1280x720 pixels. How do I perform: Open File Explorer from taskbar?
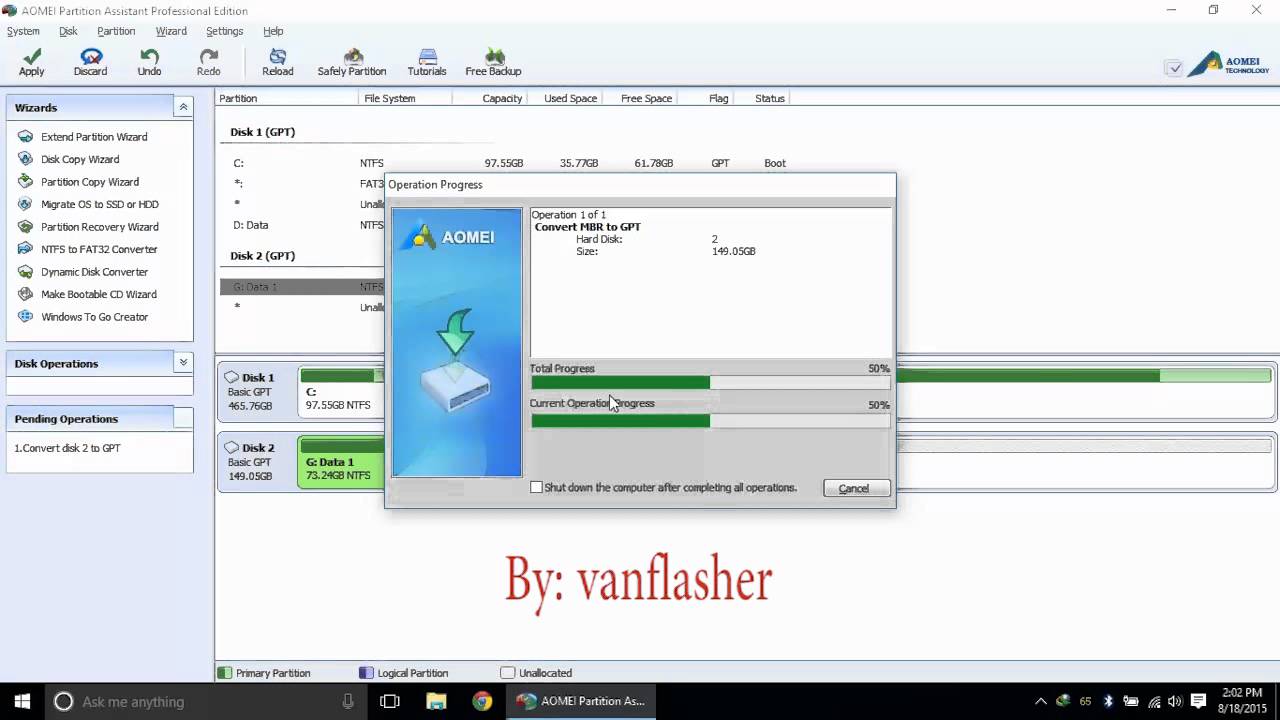pyautogui.click(x=436, y=701)
